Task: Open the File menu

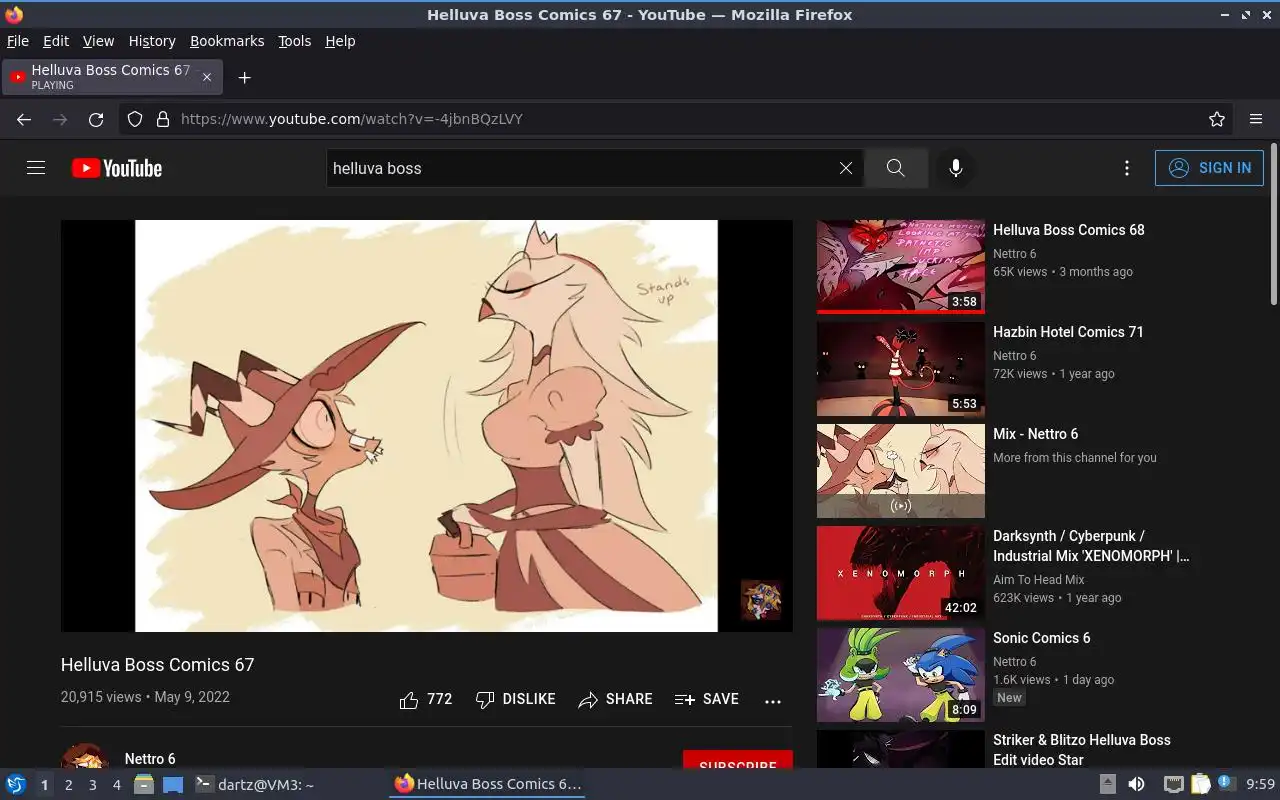Action: click(x=18, y=41)
